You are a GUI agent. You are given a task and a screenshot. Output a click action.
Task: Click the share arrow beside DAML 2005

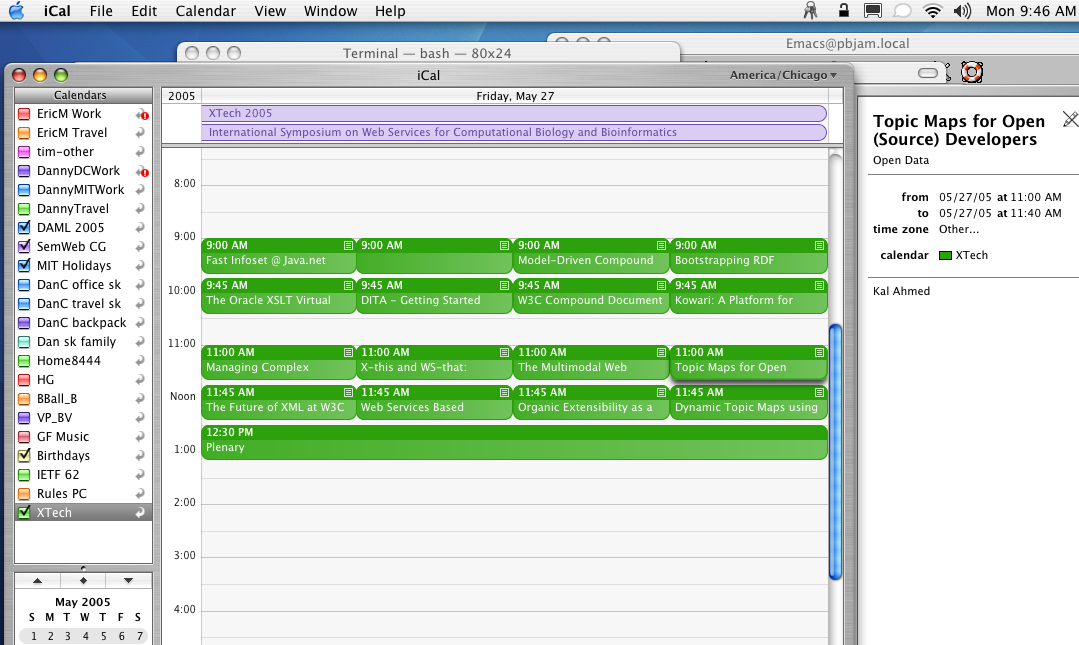(140, 228)
